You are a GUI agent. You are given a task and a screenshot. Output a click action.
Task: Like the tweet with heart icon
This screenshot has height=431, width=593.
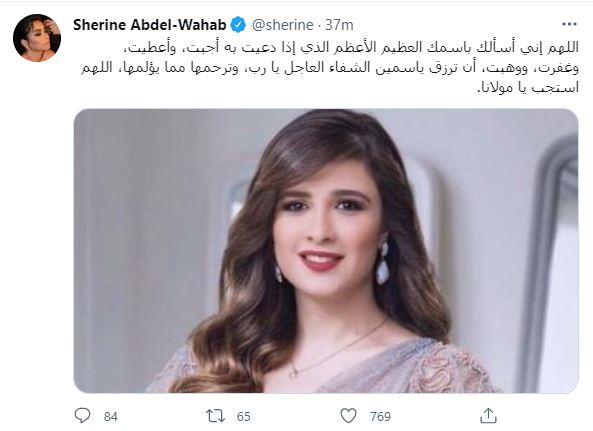coord(348,415)
